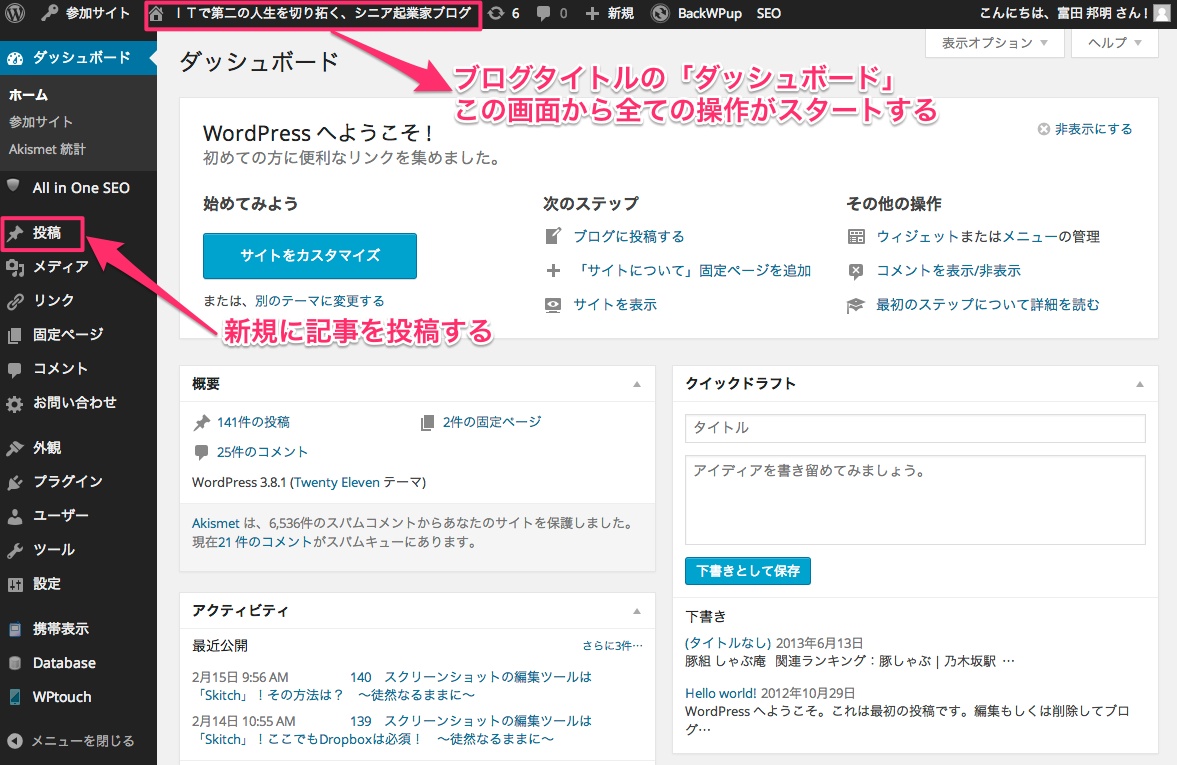1177x765 pixels.
Task: Open the ツール sidebar item
Action: (x=53, y=550)
